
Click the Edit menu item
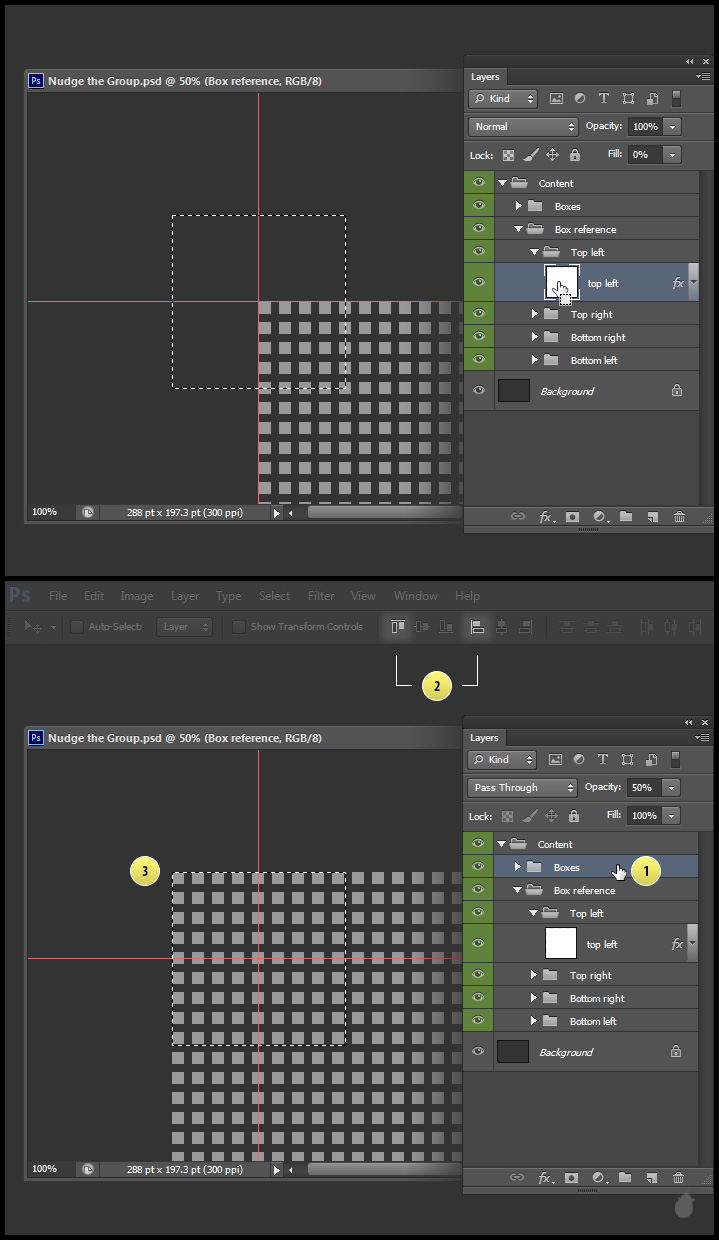click(x=94, y=596)
